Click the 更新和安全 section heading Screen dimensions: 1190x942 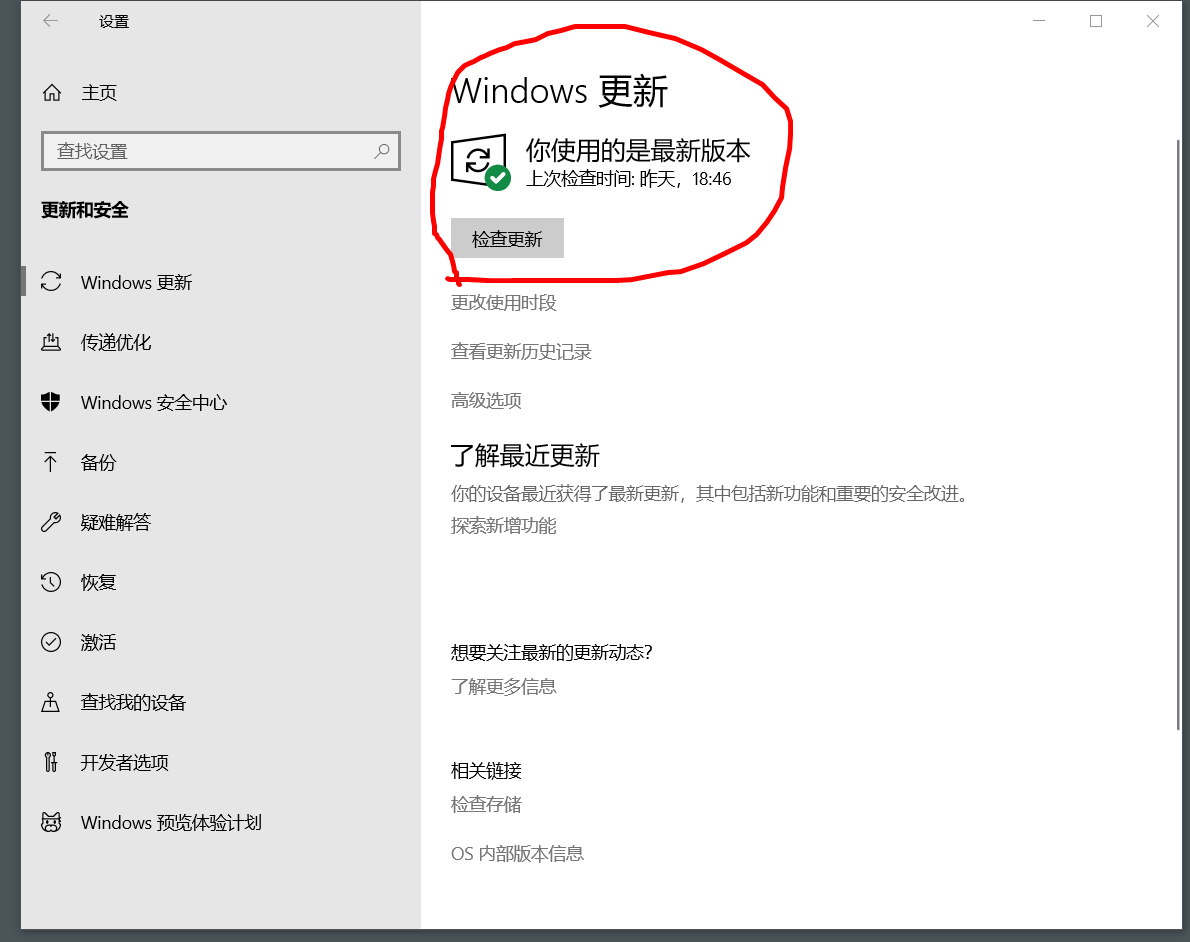point(84,210)
